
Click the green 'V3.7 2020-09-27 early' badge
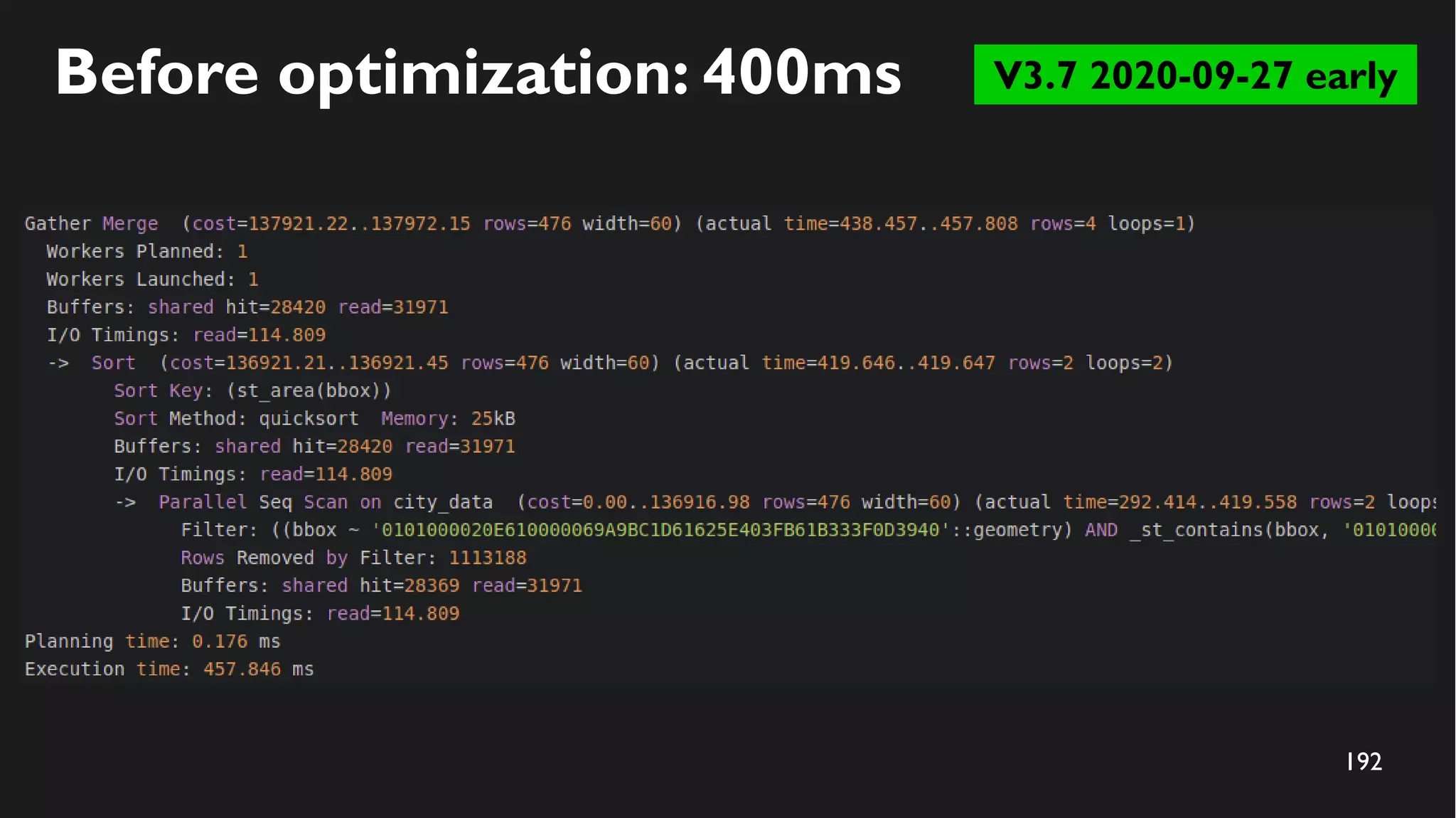pos(1195,75)
